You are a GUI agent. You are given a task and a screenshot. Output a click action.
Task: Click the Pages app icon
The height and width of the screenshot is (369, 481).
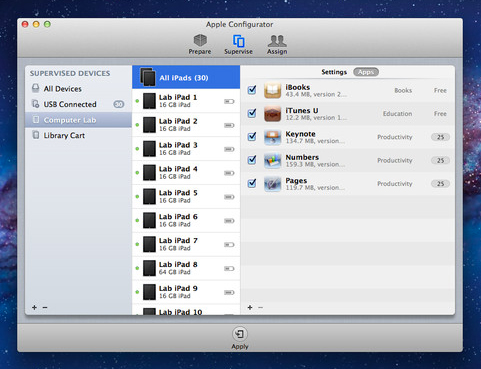click(x=273, y=184)
